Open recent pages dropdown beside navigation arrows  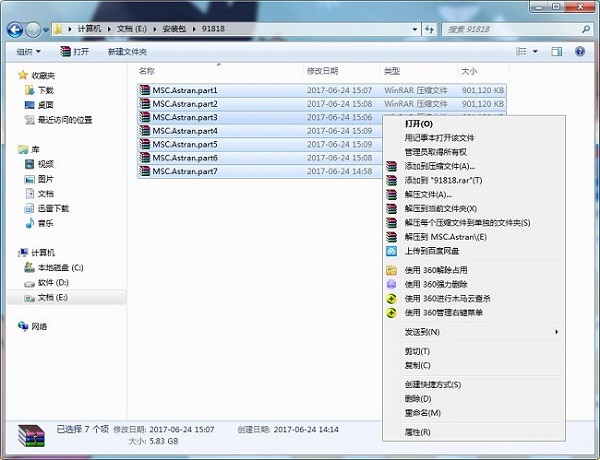pyautogui.click(x=46, y=29)
